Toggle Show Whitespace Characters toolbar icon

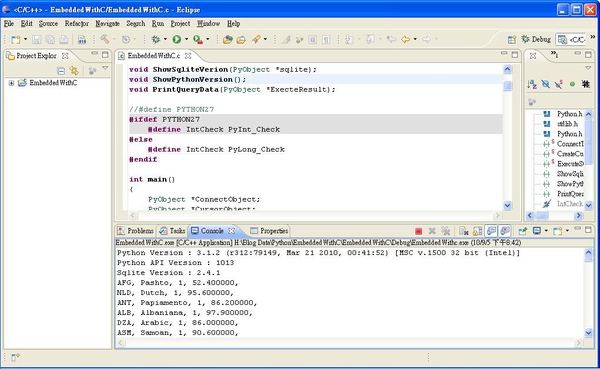tap(326, 39)
